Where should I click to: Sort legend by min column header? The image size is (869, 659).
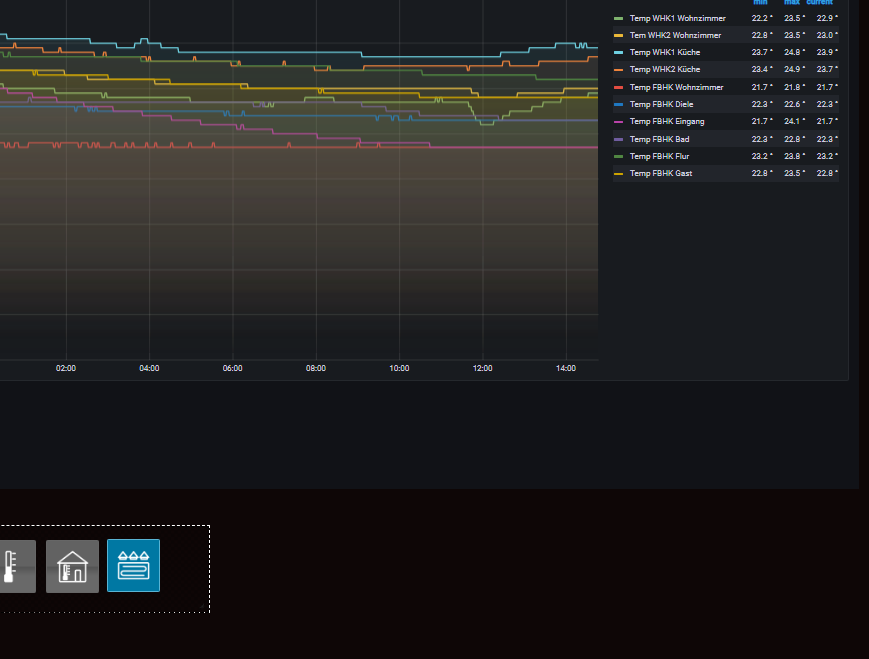click(760, 2)
